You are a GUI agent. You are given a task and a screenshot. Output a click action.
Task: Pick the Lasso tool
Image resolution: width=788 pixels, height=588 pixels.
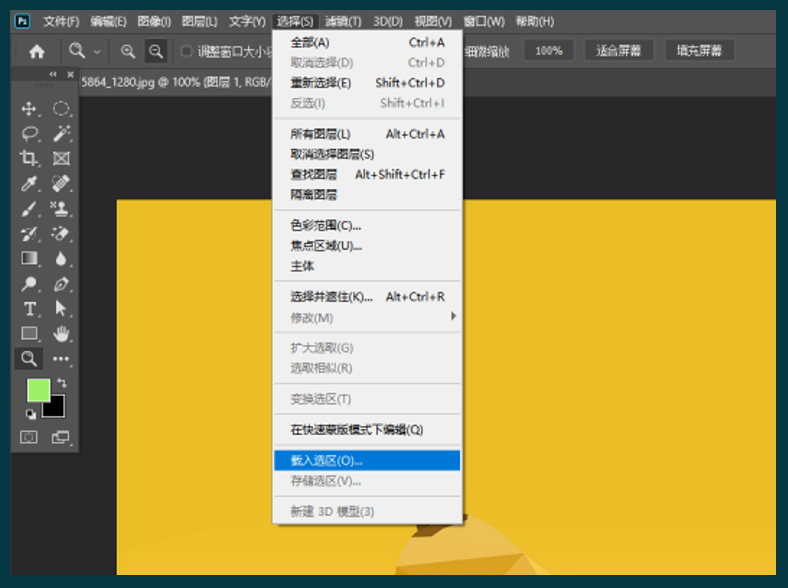click(29, 133)
